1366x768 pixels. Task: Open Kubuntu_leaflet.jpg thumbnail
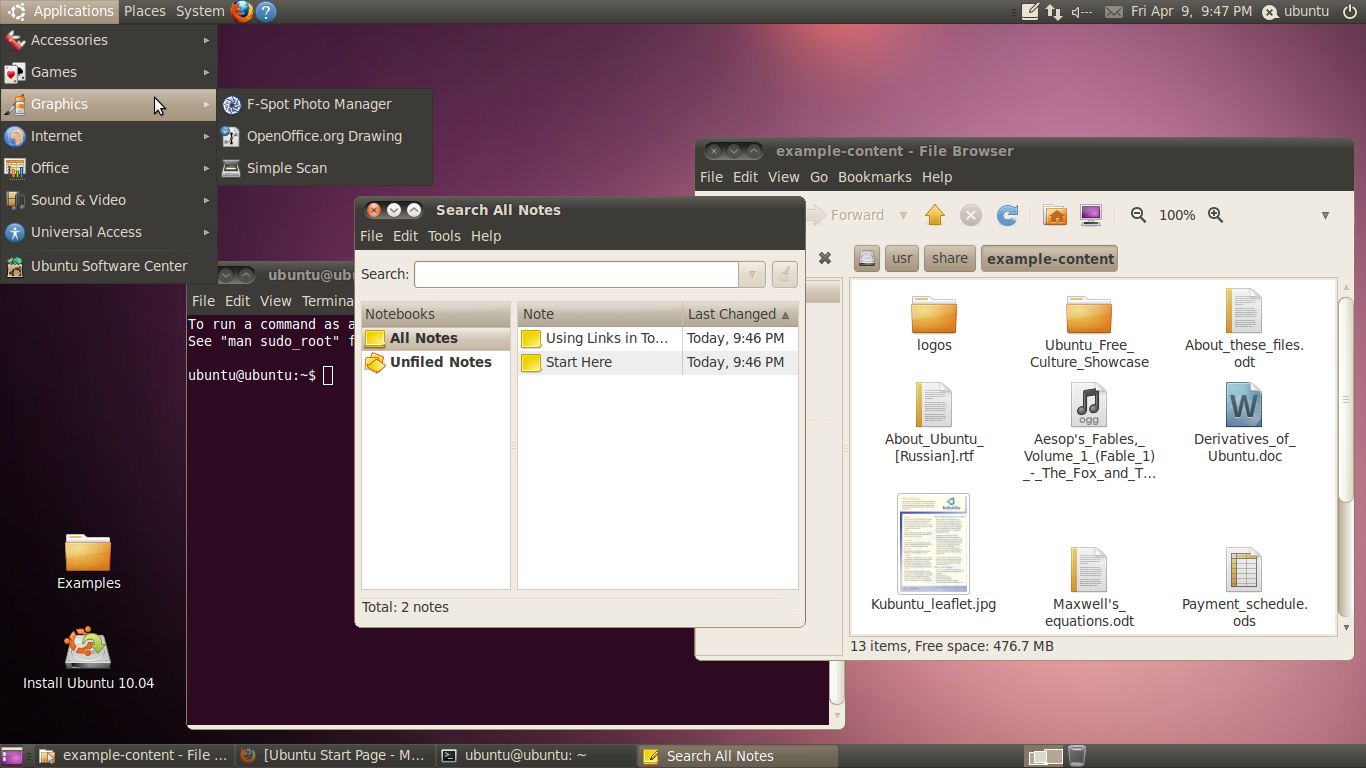[933, 544]
